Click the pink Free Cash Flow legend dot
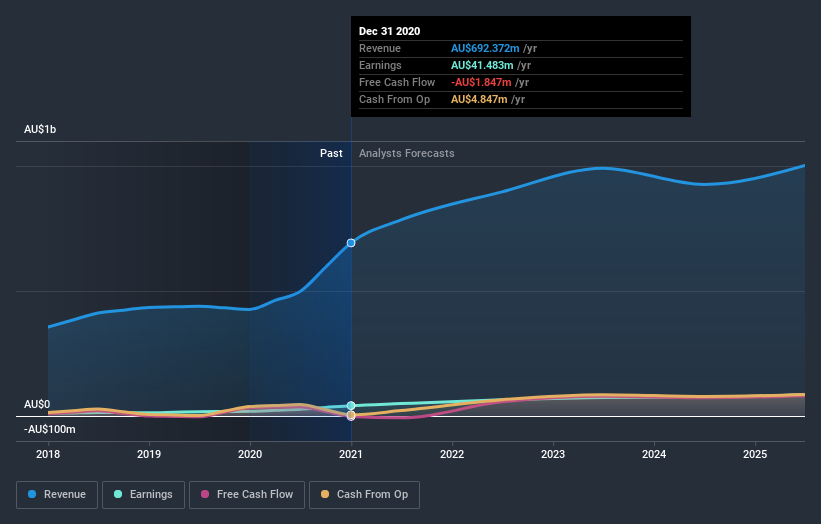Viewport: 821px width, 524px height. coord(205,494)
